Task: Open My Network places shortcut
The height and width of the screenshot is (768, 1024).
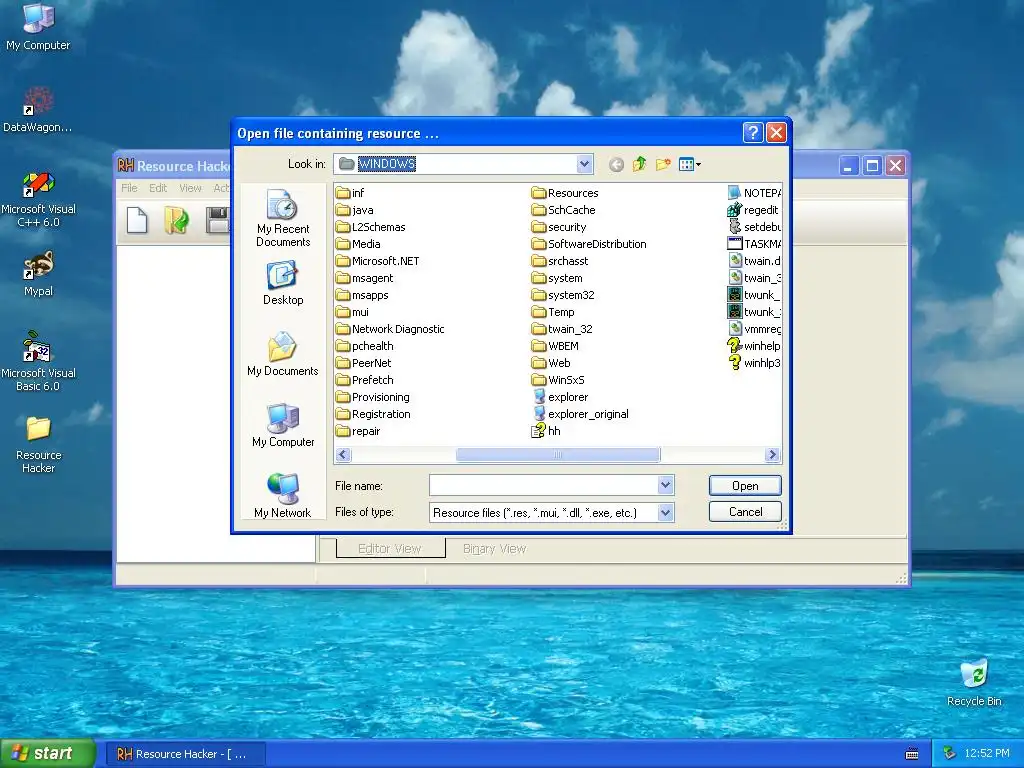Action: [283, 496]
